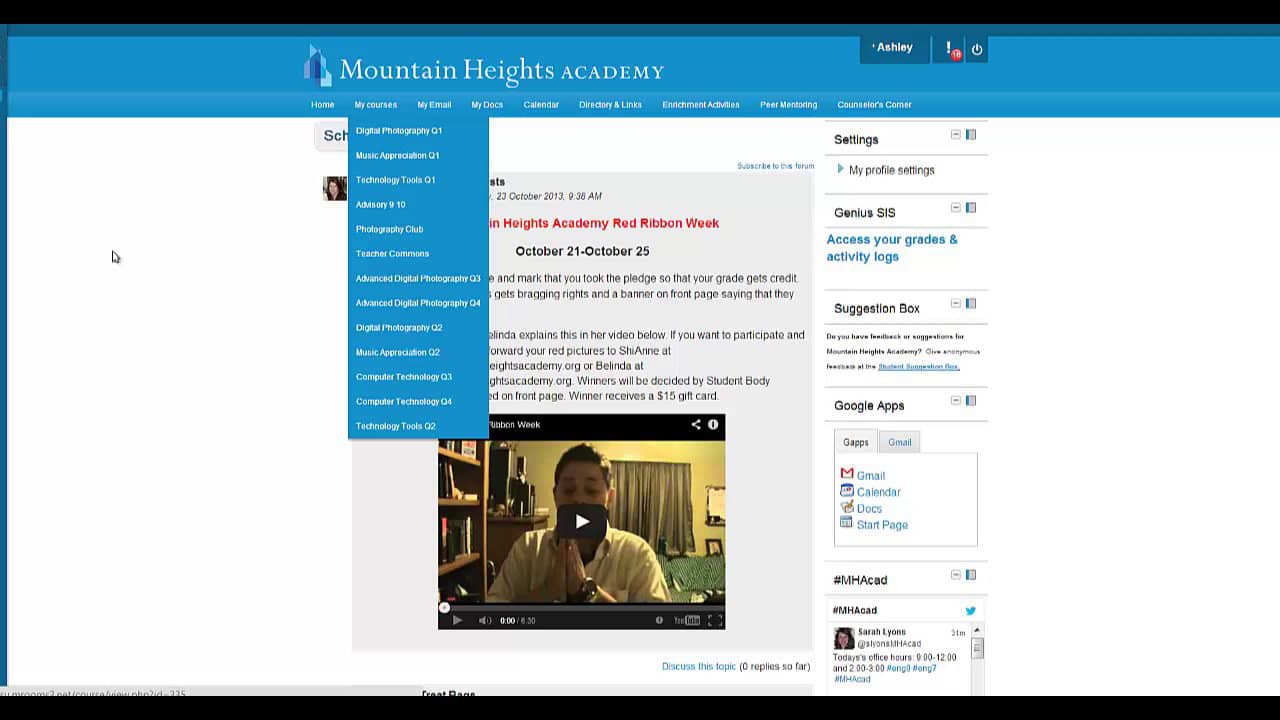
Task: Click the play button in video controls
Action: pos(457,620)
